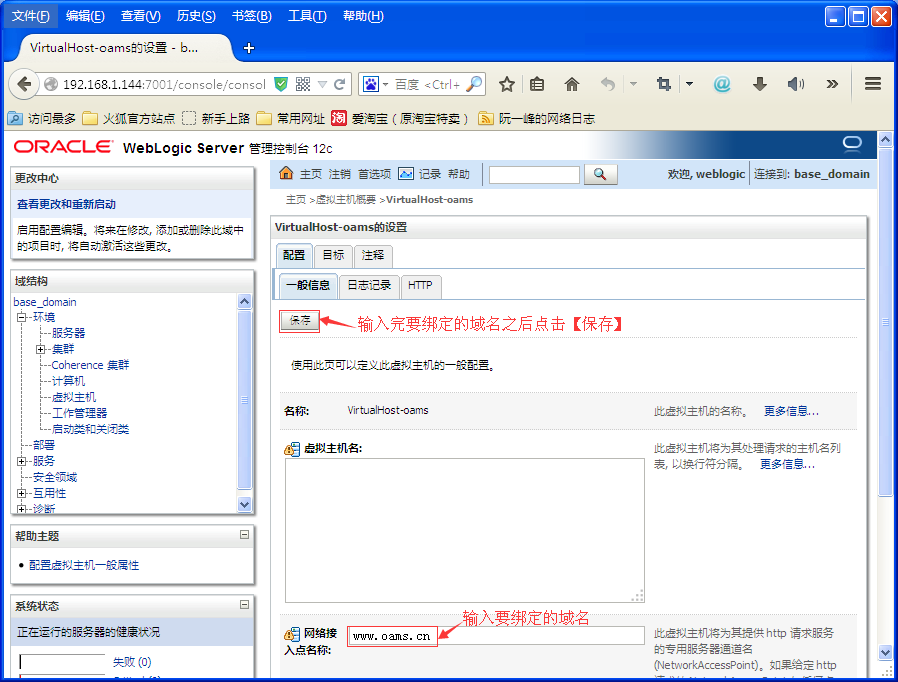Click the bookmark star icon
Image resolution: width=898 pixels, height=682 pixels.
[x=506, y=85]
